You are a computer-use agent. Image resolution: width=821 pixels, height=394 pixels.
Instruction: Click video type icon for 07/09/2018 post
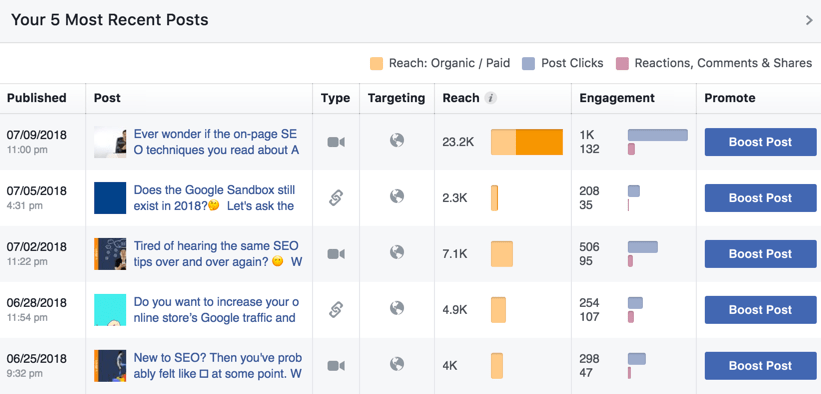(336, 142)
